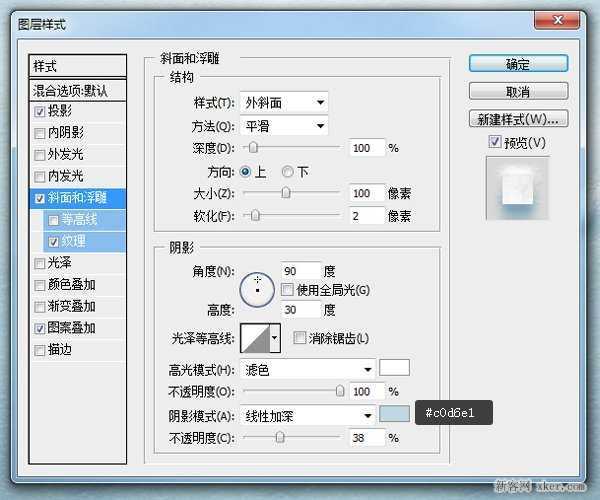Enable the 消除锯齿 checkbox

pyautogui.click(x=300, y=339)
